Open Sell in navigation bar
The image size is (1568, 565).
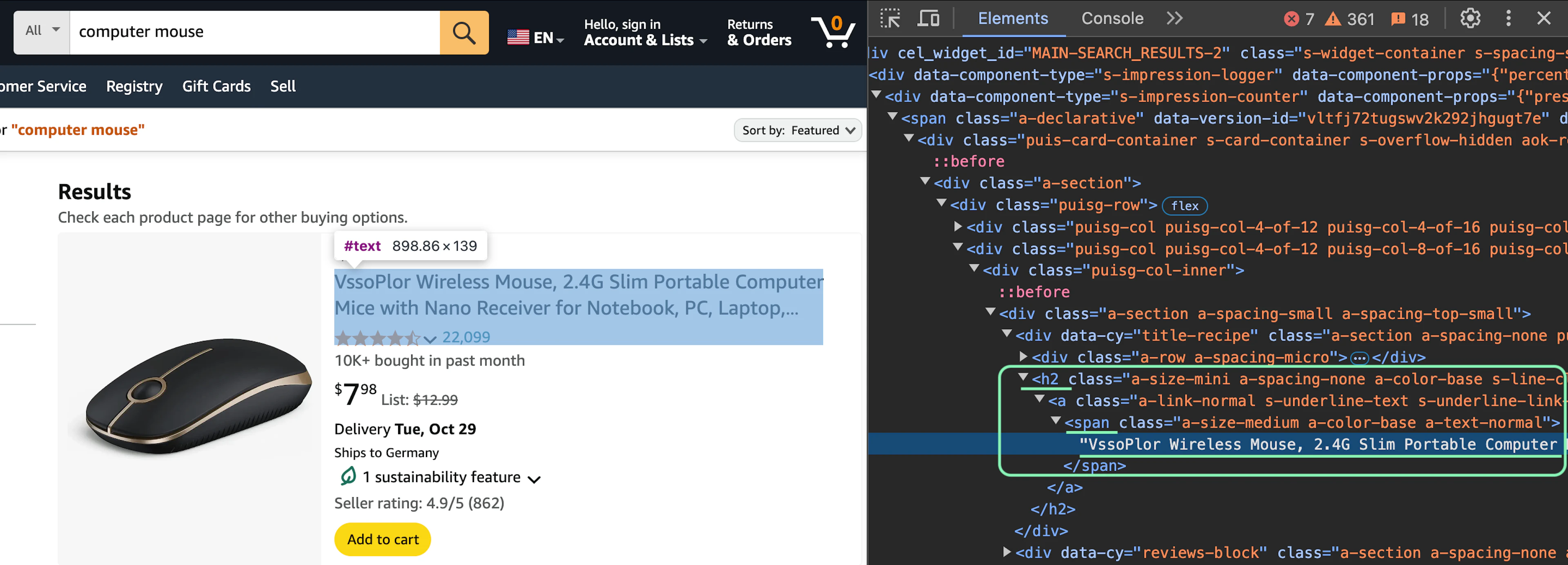(283, 87)
